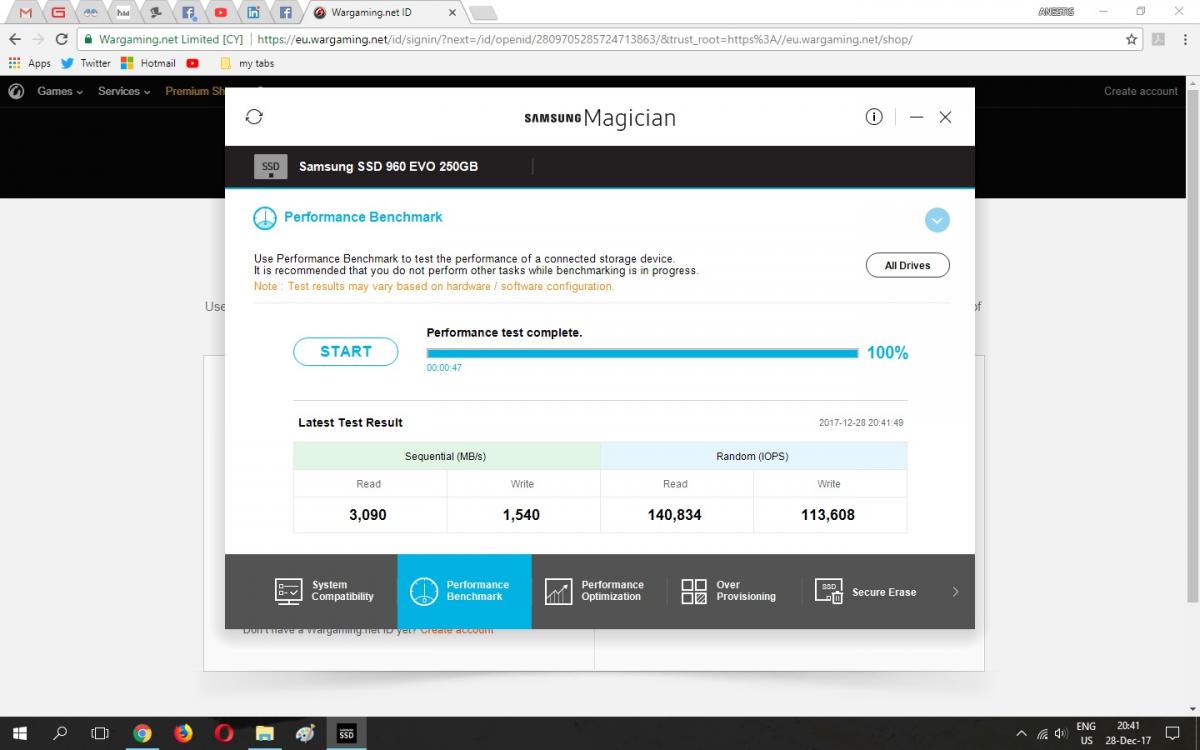Open a new Chrome tab

coord(483,13)
